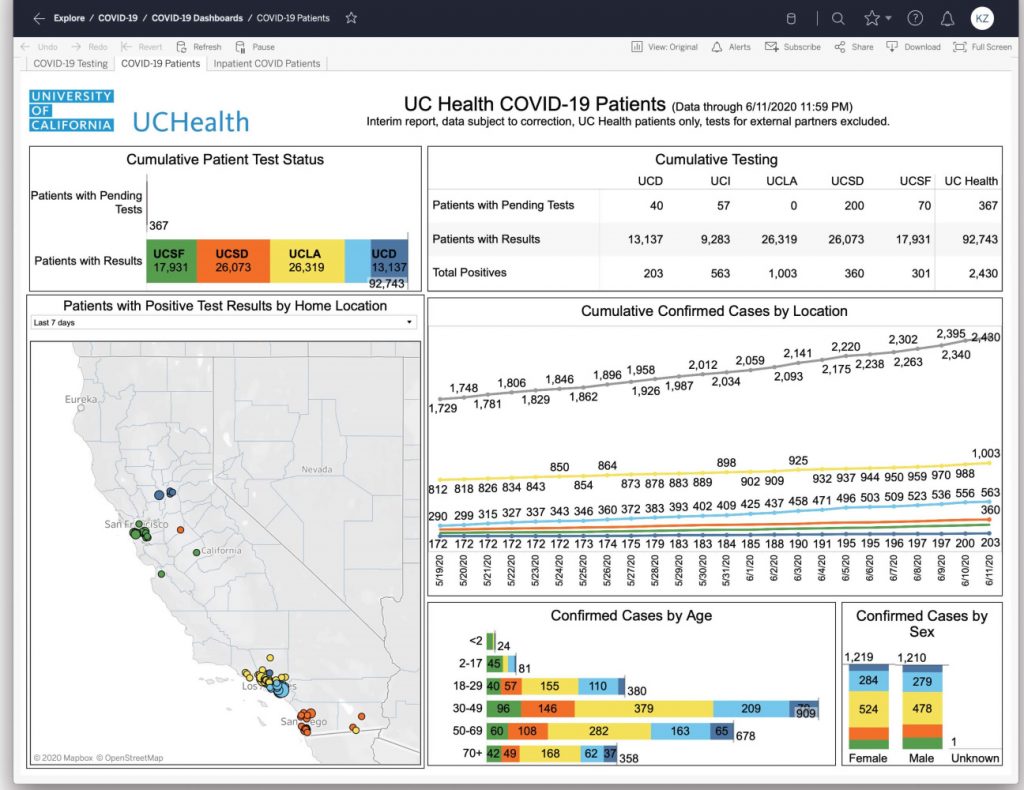This screenshot has width=1024, height=790.
Task: Select the dark blue UCD 13,137 segment
Action: [390, 261]
